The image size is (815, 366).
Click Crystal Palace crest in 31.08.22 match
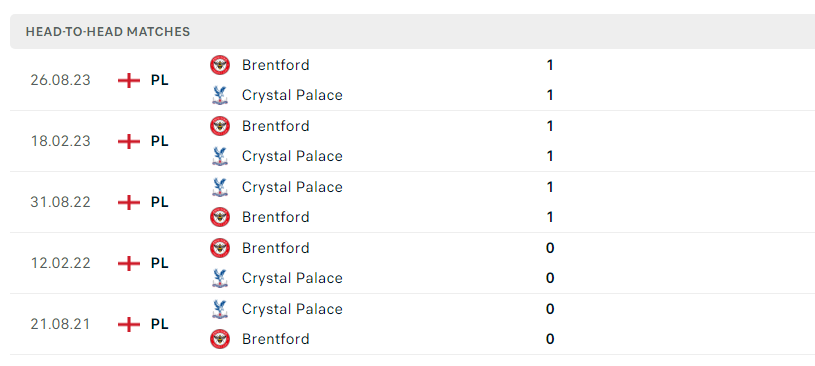[220, 187]
